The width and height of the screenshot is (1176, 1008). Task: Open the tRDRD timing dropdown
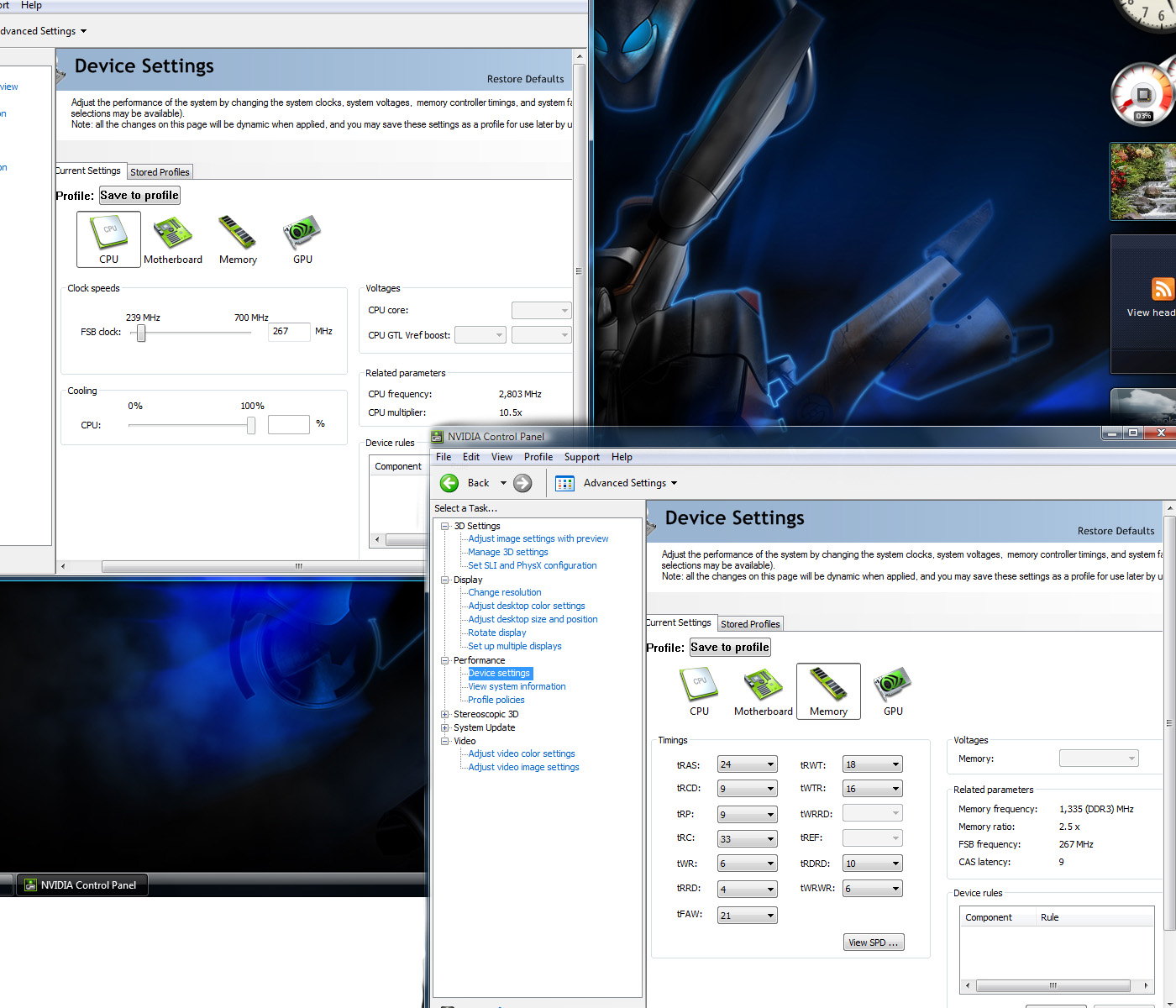[872, 864]
